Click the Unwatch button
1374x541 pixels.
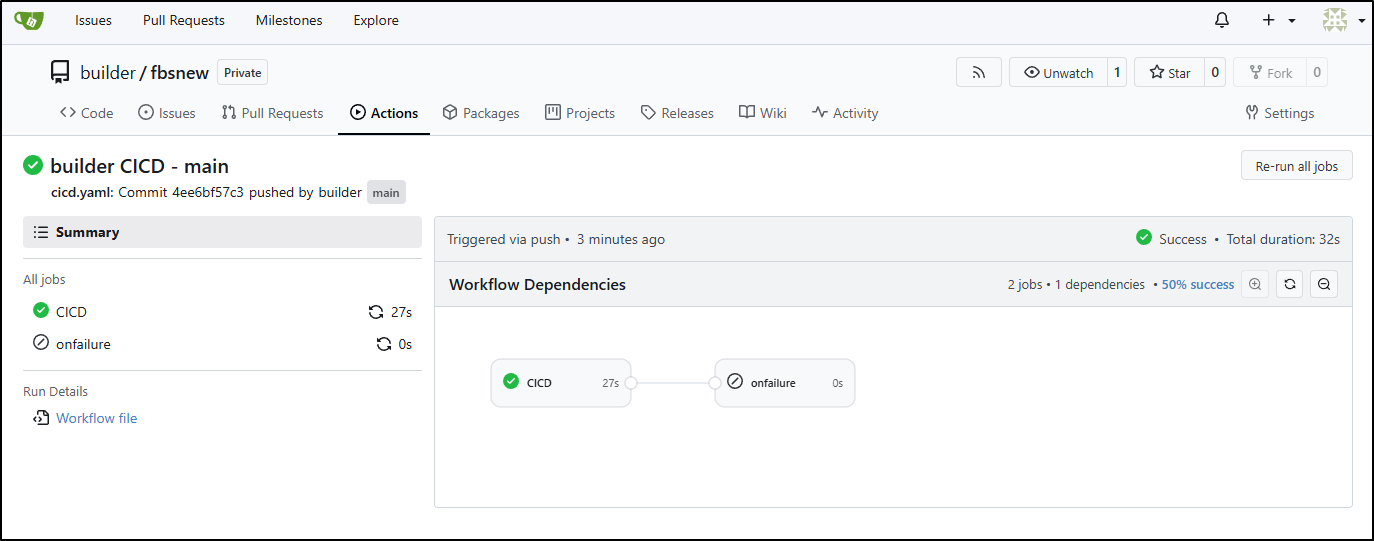(1058, 73)
